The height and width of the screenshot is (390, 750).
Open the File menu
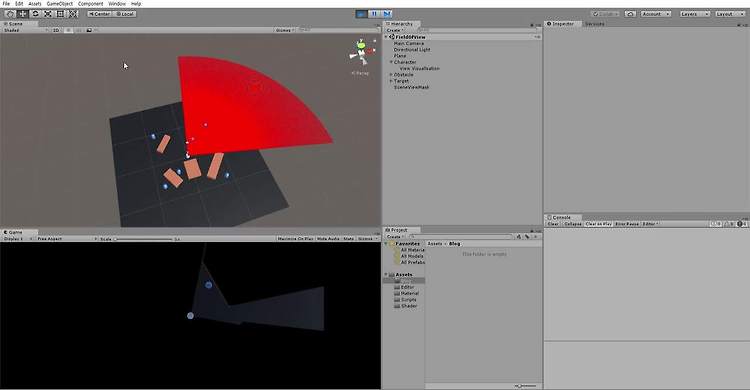click(6, 3)
